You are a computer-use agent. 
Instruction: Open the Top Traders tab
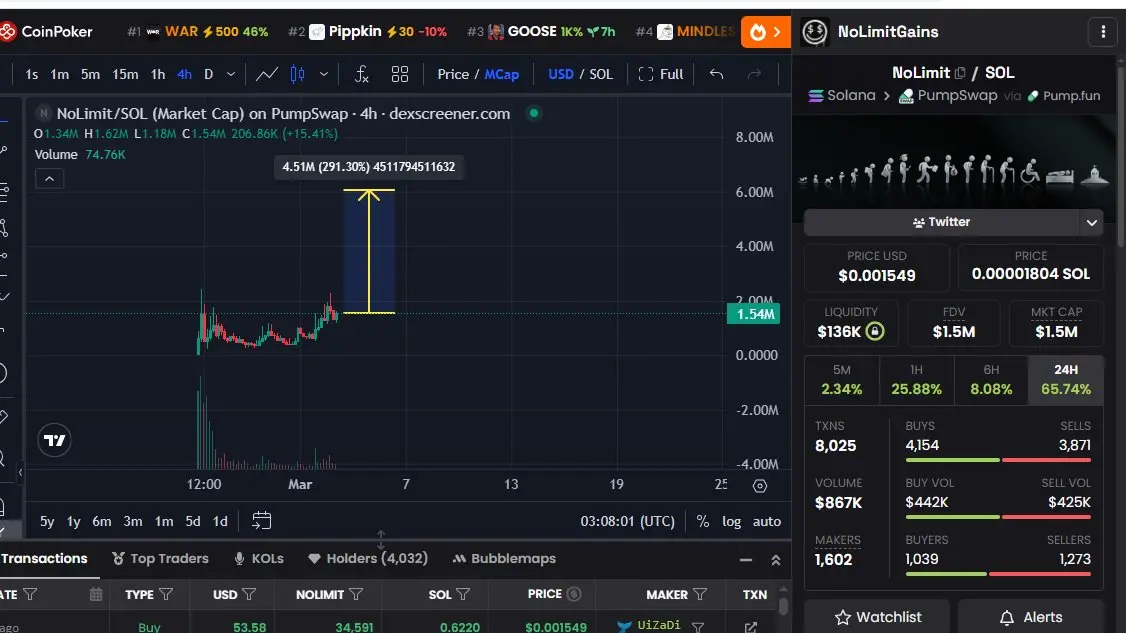click(161, 558)
